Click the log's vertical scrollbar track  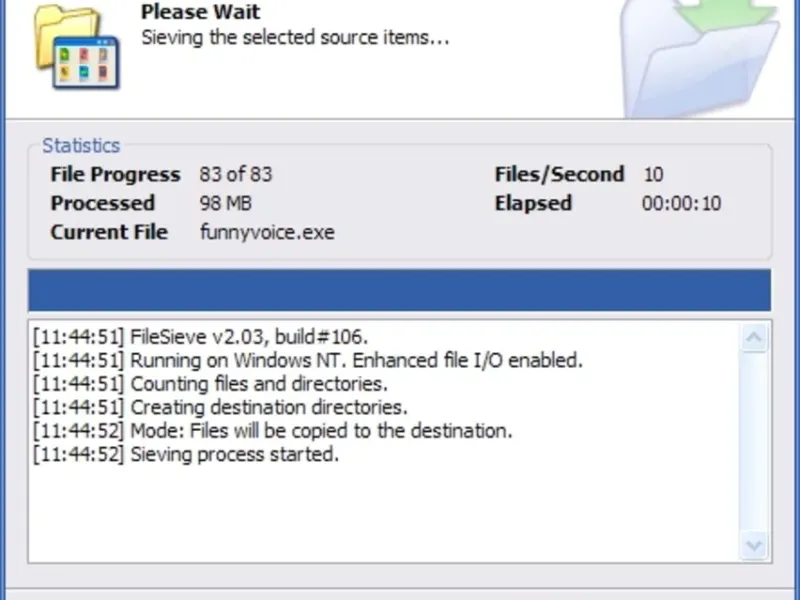click(754, 440)
